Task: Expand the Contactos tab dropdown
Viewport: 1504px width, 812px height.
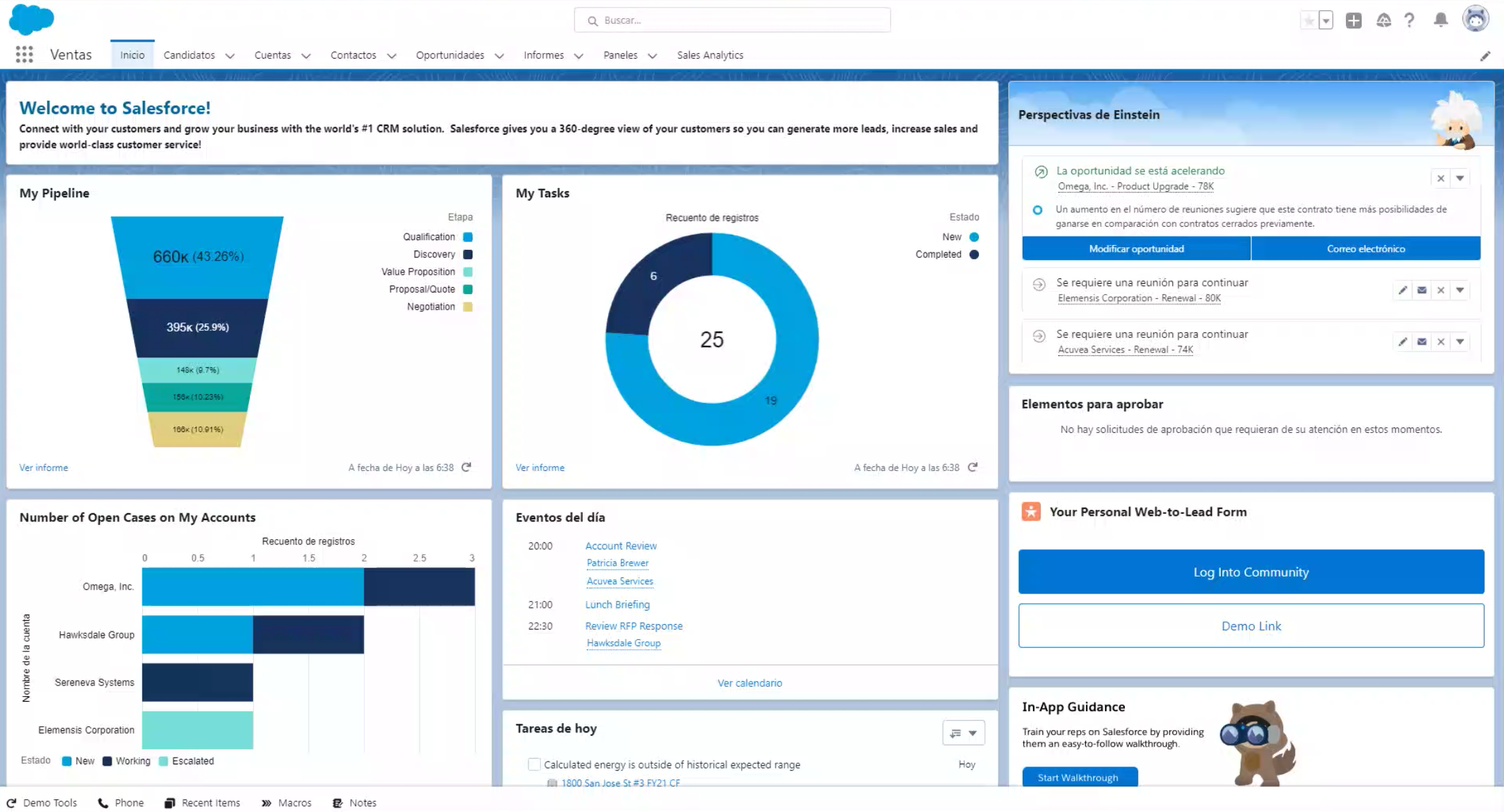Action: pos(391,56)
